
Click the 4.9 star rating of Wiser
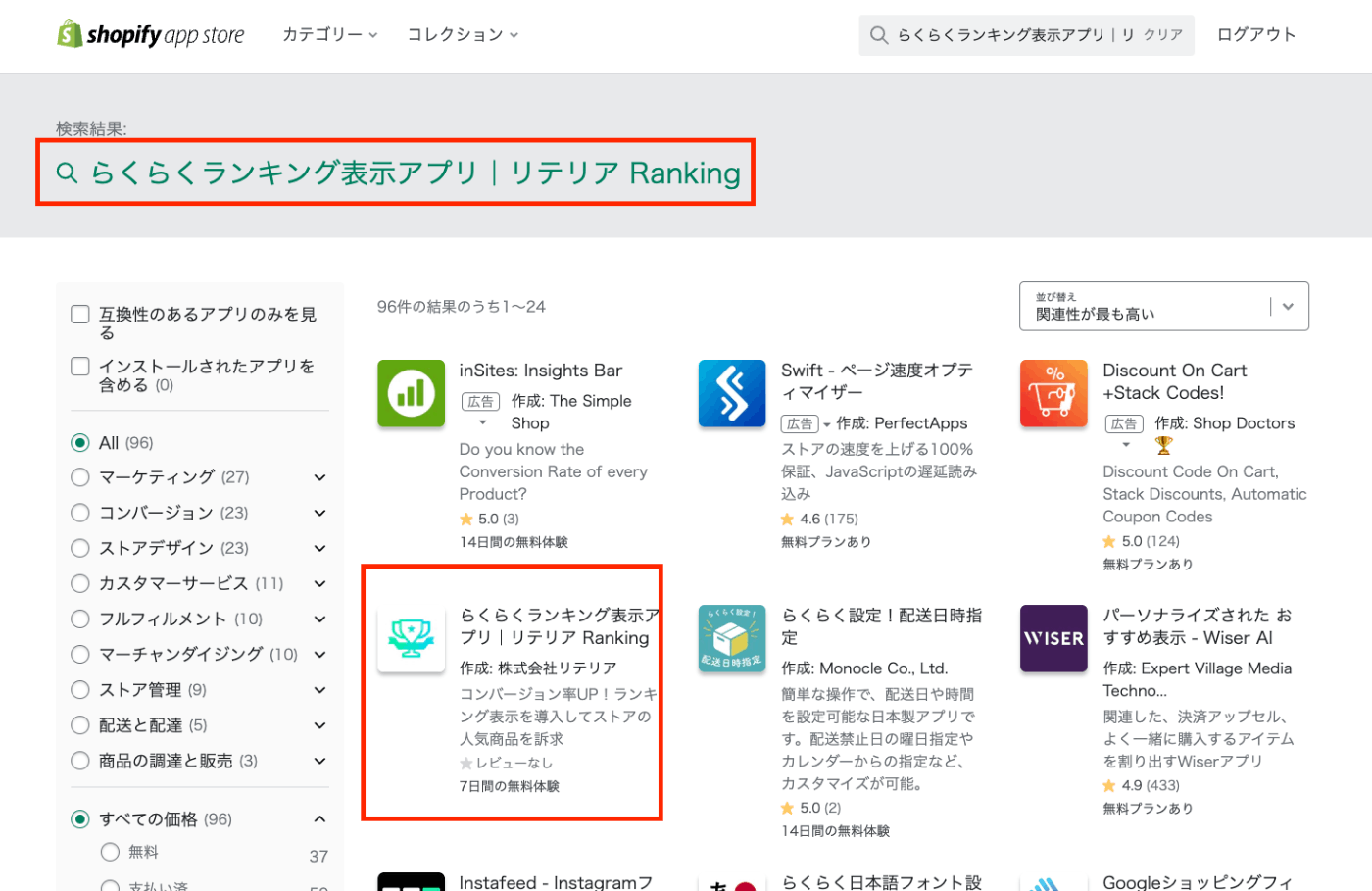coord(1141,785)
